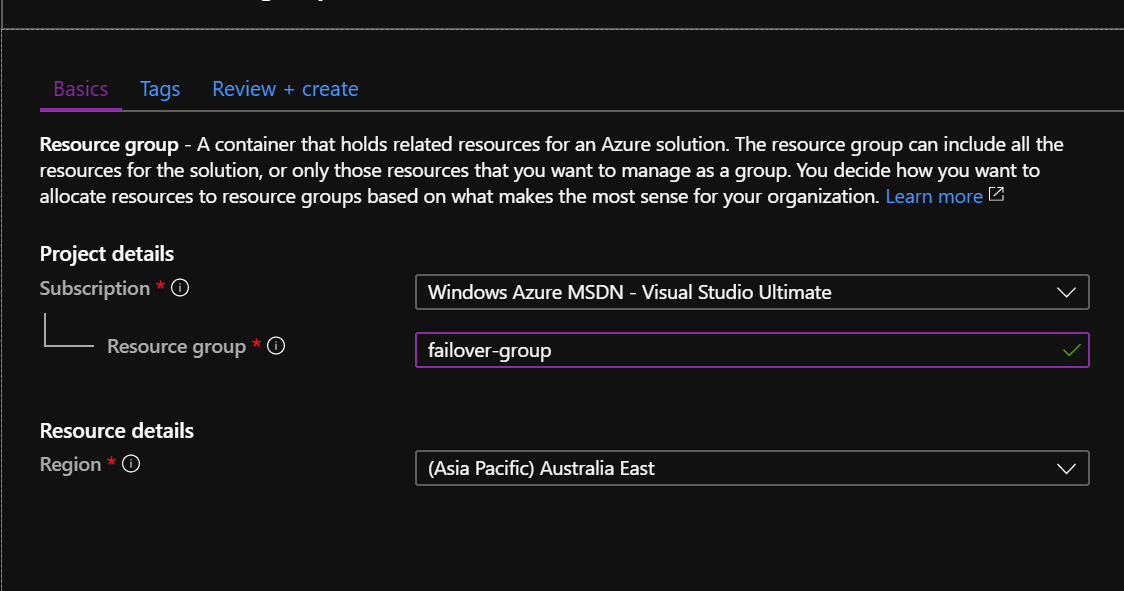The image size is (1124, 591).
Task: Click the Resource group info icon
Action: pyautogui.click(x=277, y=346)
